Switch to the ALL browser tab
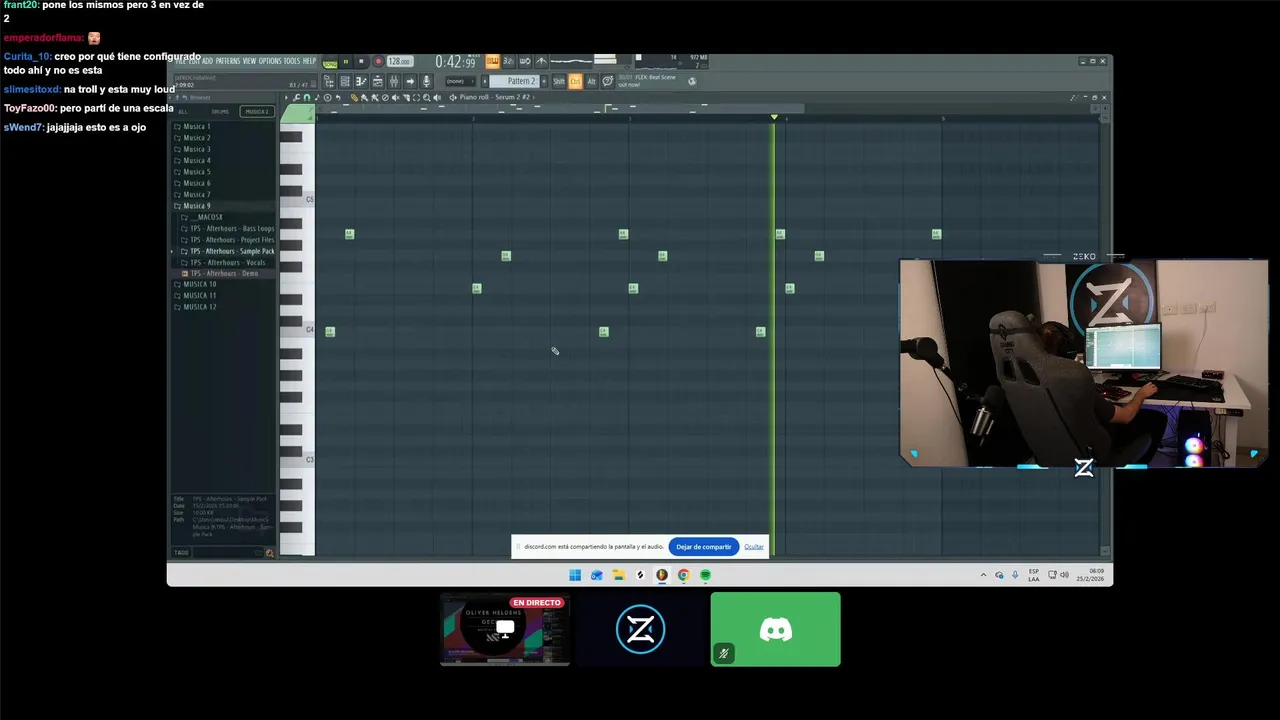The image size is (1280, 720). (x=183, y=112)
